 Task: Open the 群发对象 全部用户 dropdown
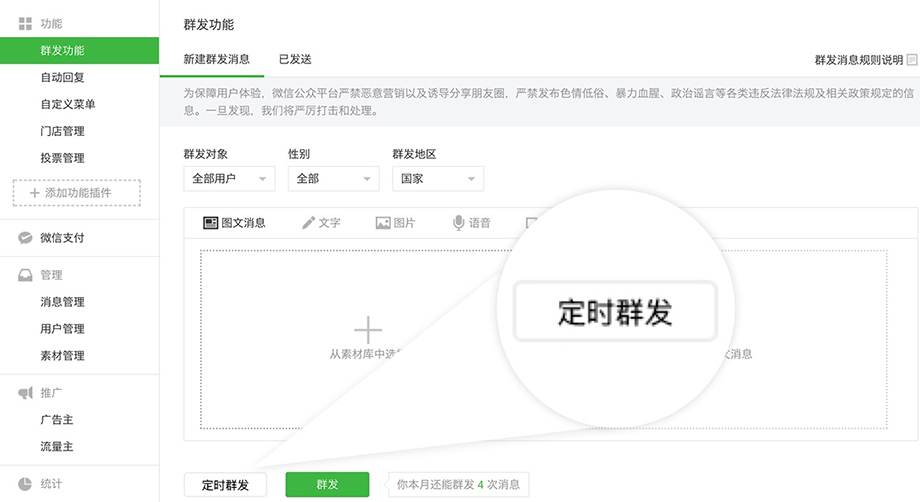coord(229,179)
